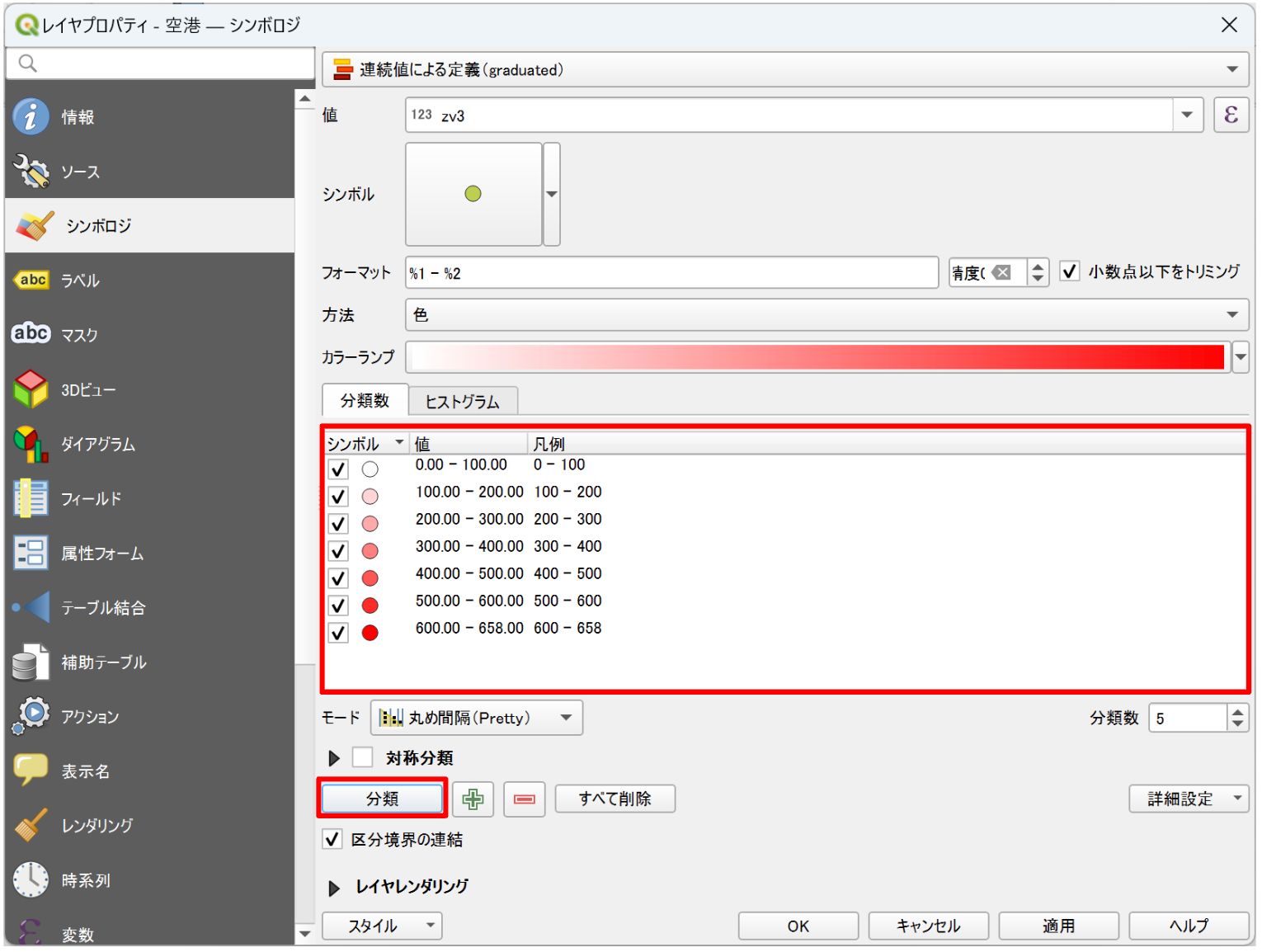Screen dimensions: 1262x952
Task: Click the OK button
Action: (798, 926)
